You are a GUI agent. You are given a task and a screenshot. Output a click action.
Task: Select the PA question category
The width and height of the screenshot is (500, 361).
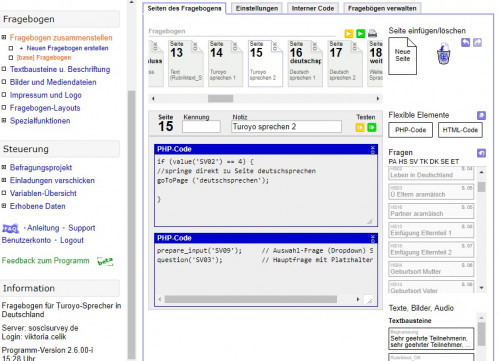393,162
